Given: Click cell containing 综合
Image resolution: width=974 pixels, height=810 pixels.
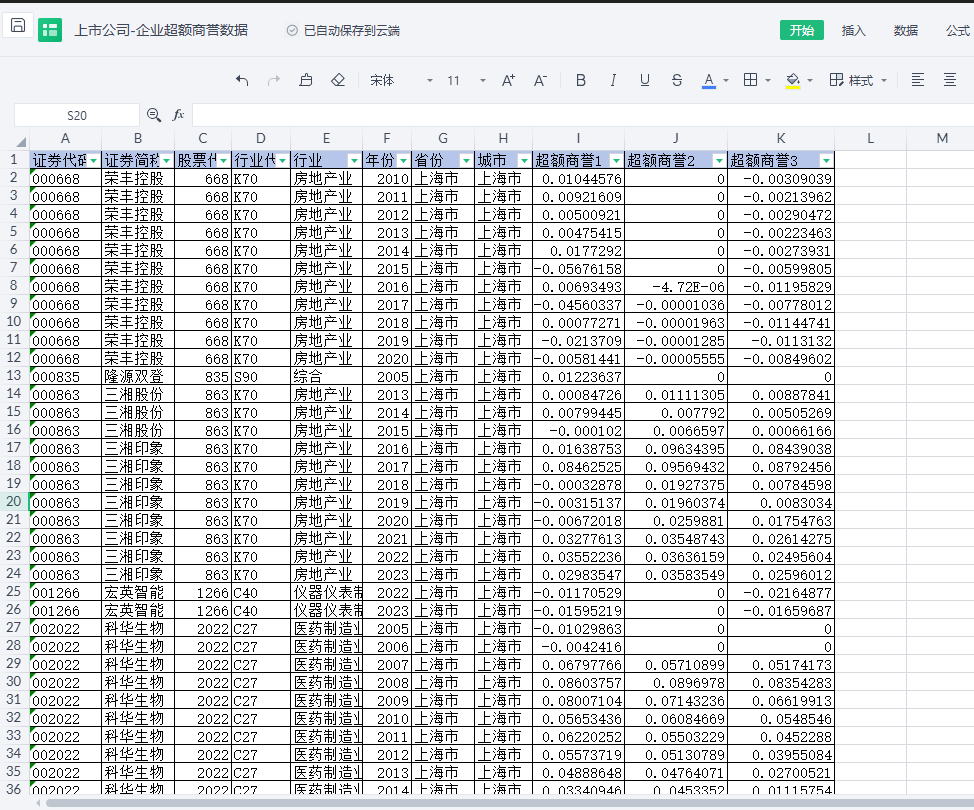Looking at the screenshot, I should point(326,376).
